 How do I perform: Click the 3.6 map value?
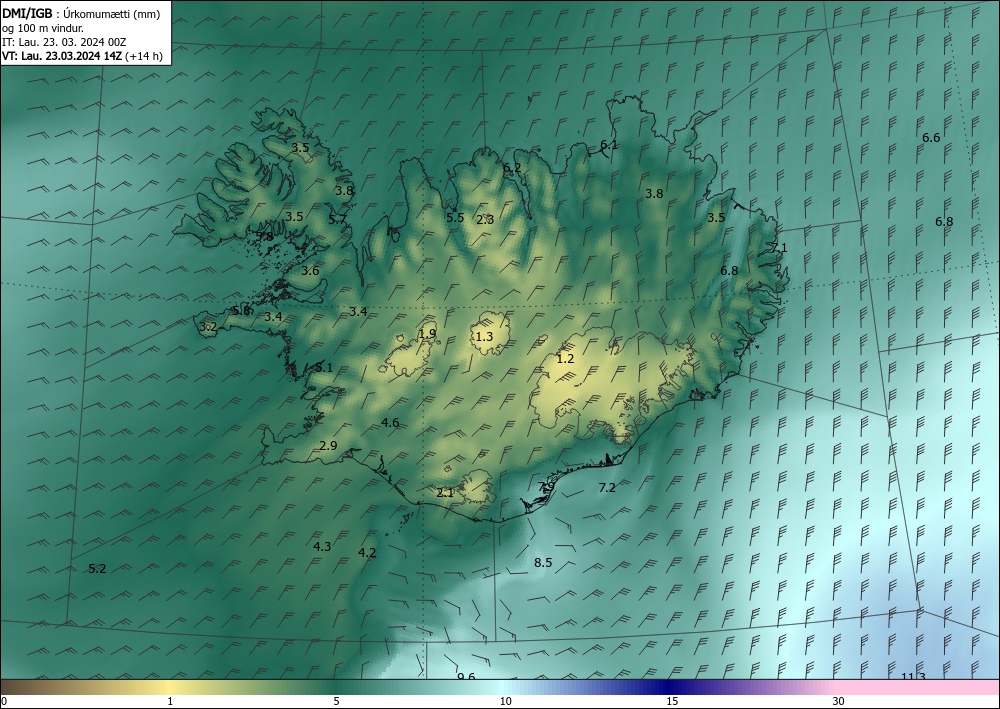311,271
